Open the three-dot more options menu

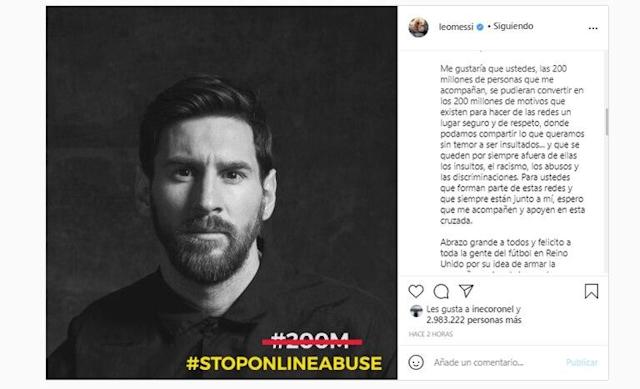click(x=593, y=28)
